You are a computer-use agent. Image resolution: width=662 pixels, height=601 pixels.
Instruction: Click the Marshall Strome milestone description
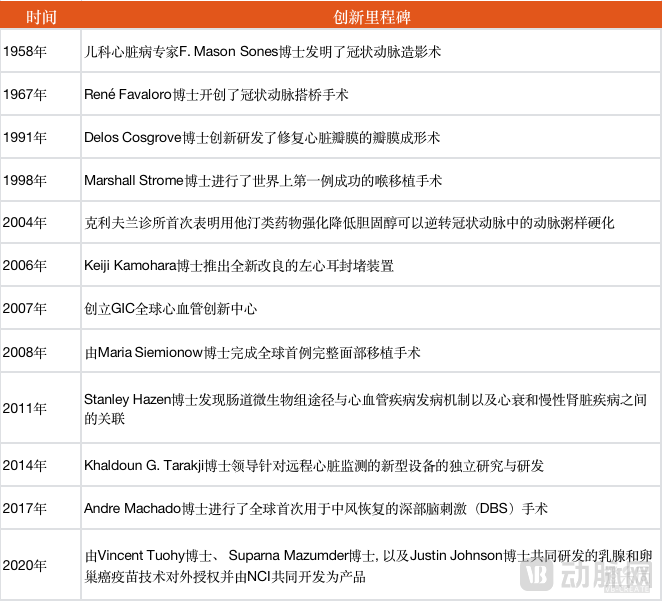(263, 181)
